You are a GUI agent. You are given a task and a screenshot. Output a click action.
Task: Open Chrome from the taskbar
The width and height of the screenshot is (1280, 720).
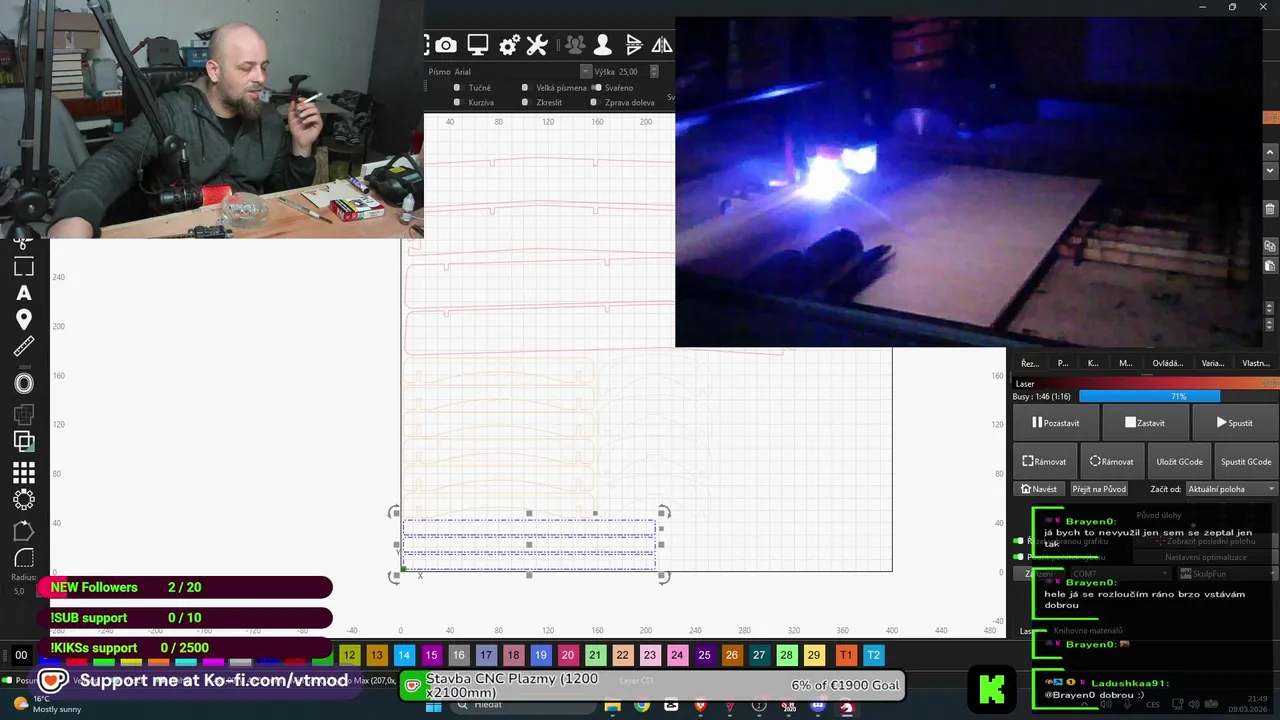pyautogui.click(x=641, y=707)
